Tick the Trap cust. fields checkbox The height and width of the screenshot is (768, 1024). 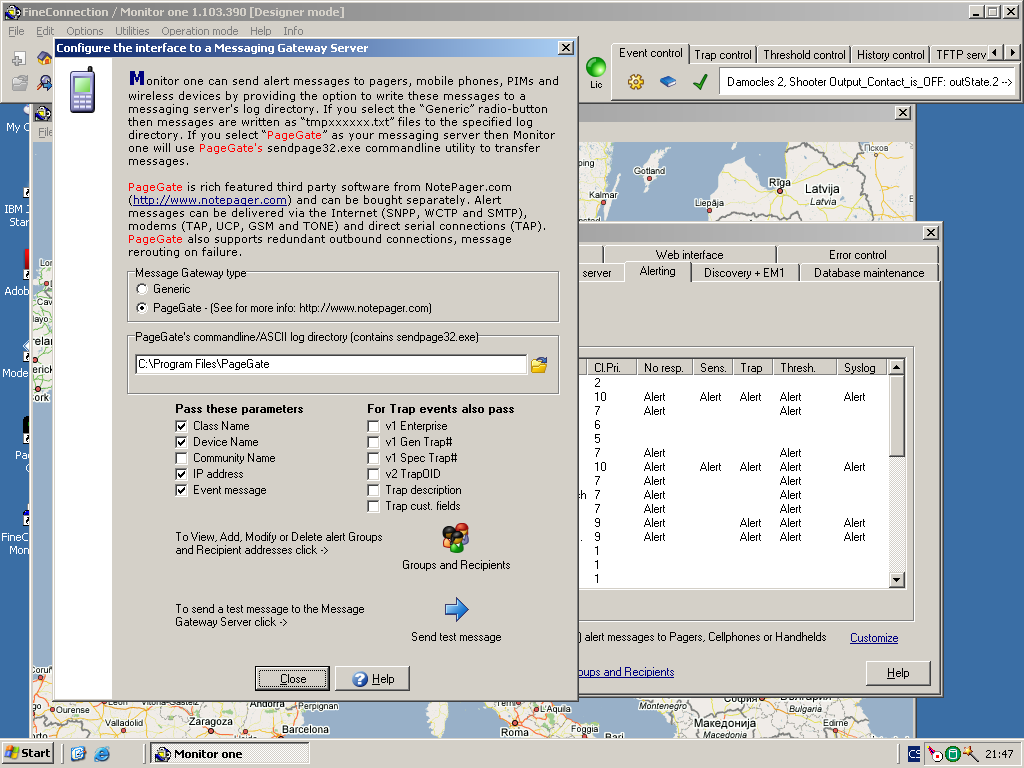(374, 506)
